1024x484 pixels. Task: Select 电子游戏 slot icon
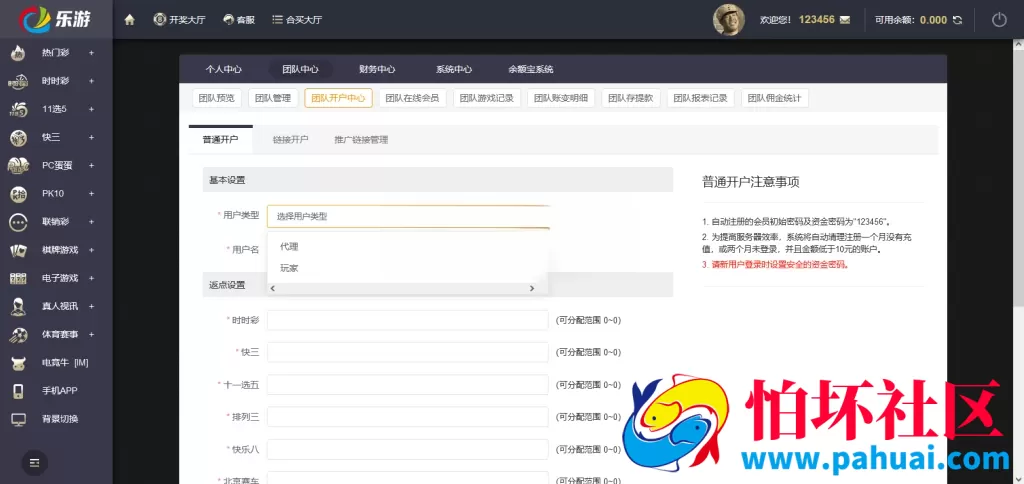(18, 278)
